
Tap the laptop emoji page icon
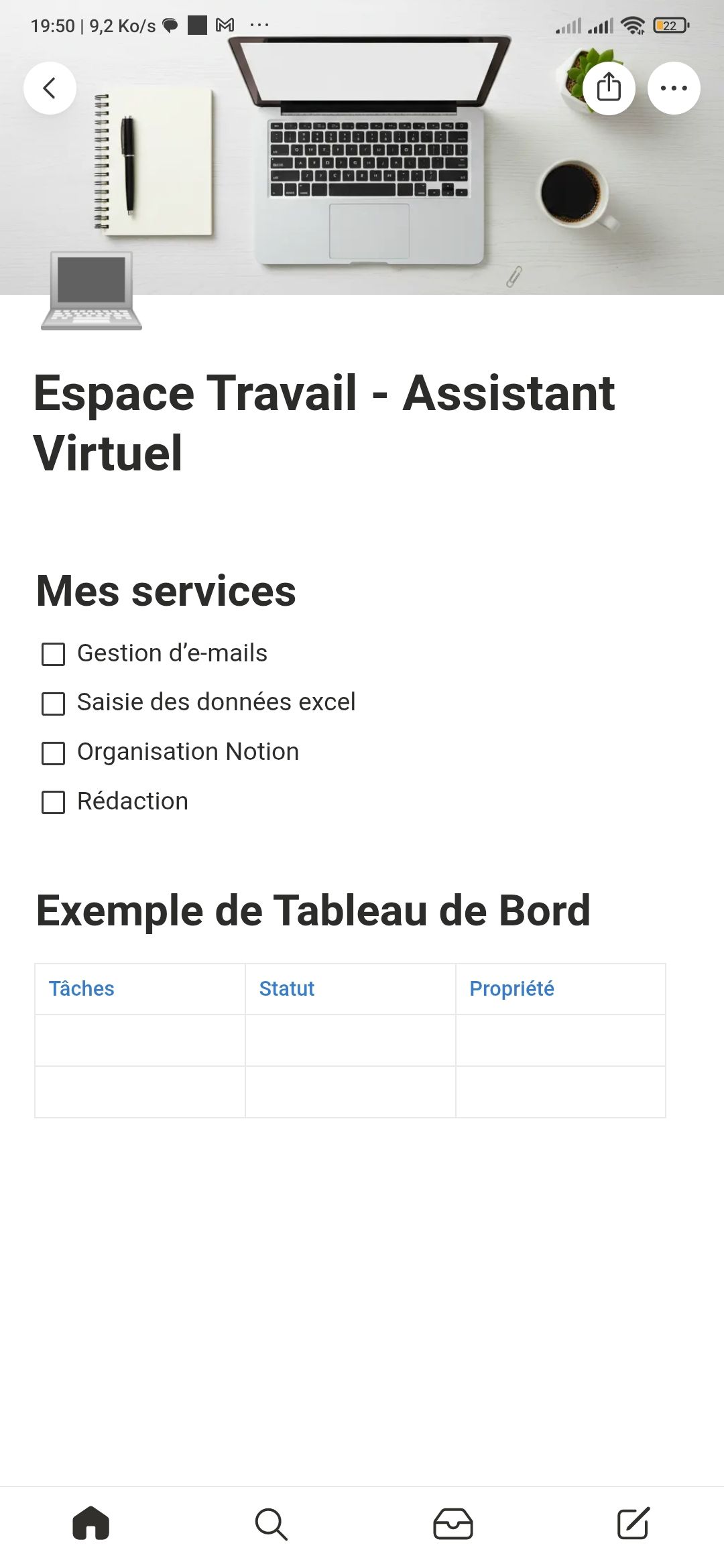92,291
